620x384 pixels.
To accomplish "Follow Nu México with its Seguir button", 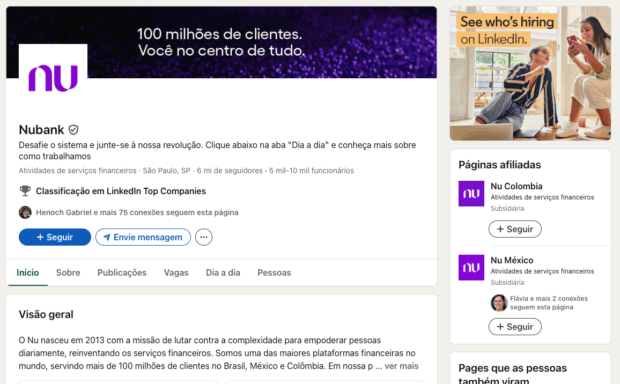I will click(x=515, y=327).
